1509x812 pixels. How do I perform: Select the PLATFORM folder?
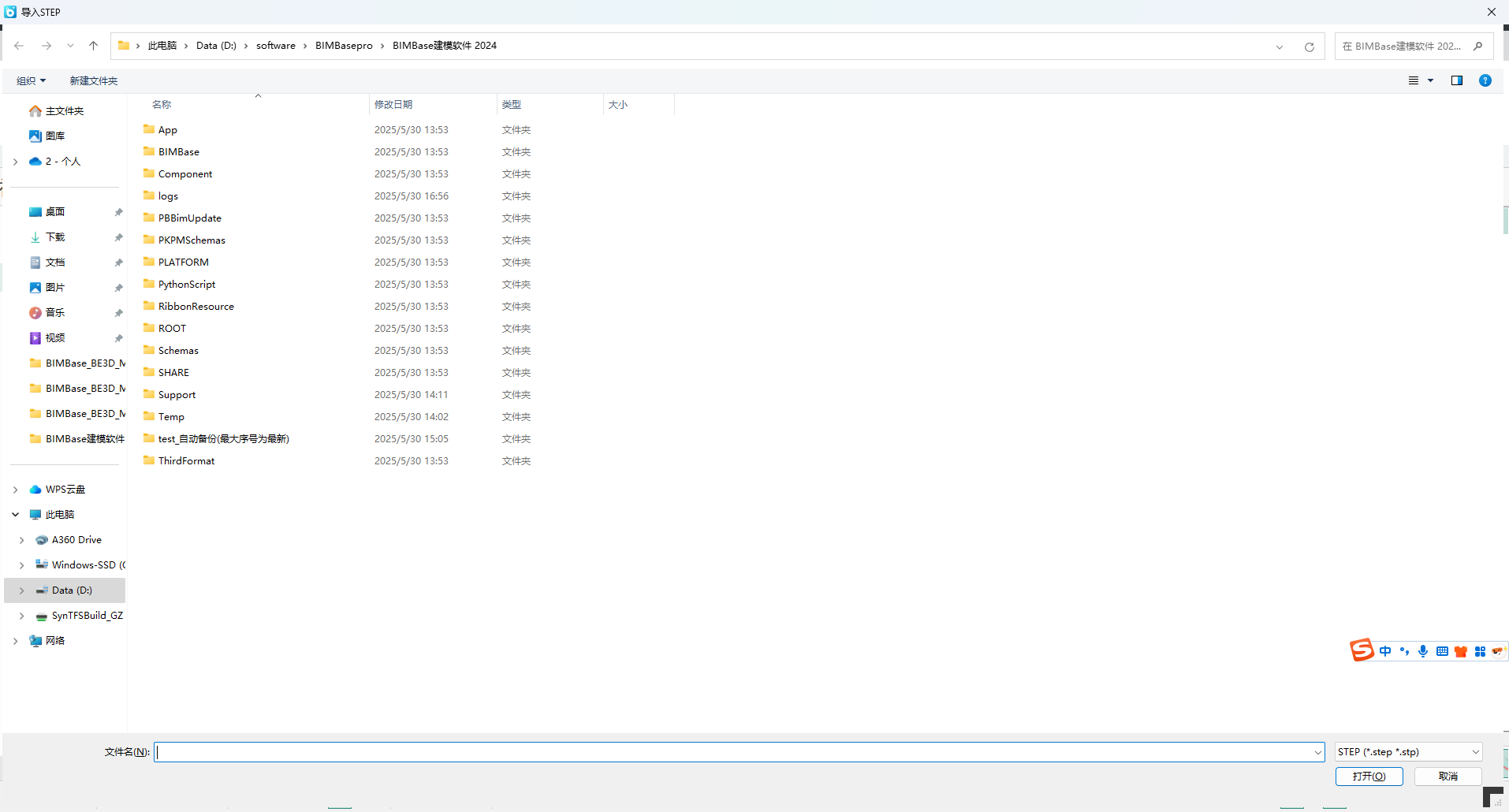click(x=184, y=262)
